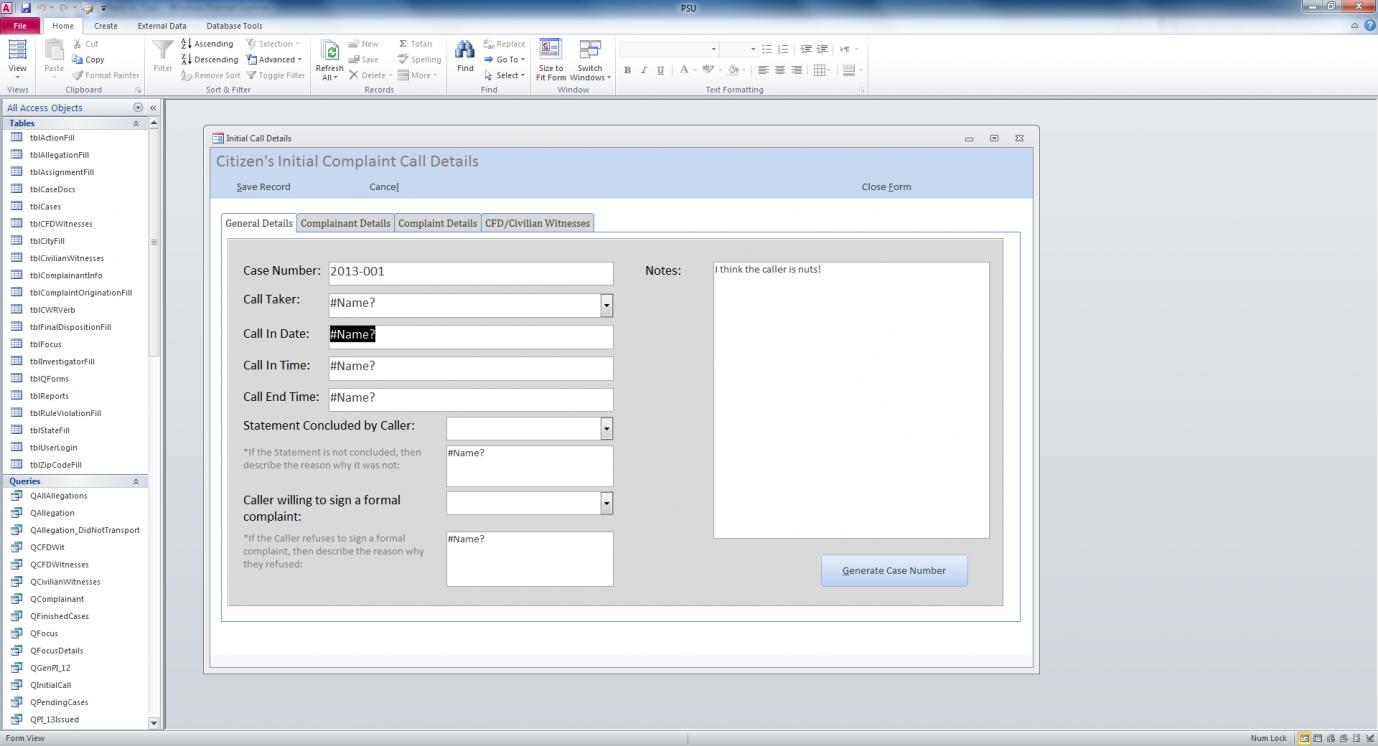Toggle center text alignment

pos(780,70)
